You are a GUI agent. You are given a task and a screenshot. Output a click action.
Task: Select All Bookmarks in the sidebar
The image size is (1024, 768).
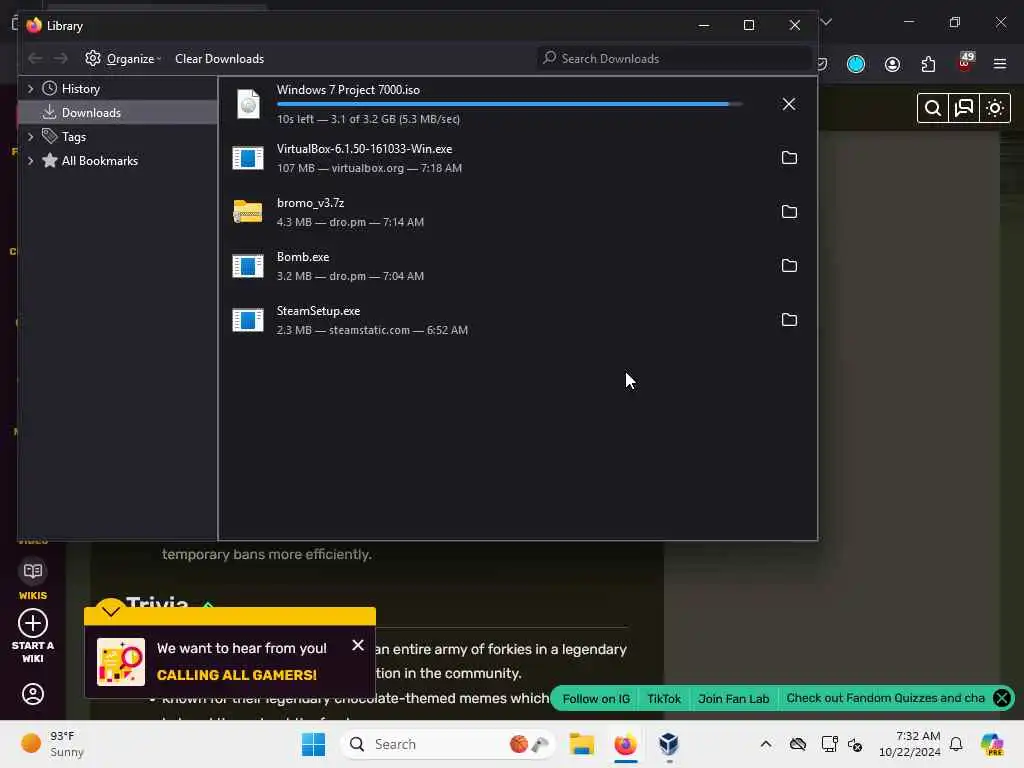point(99,161)
